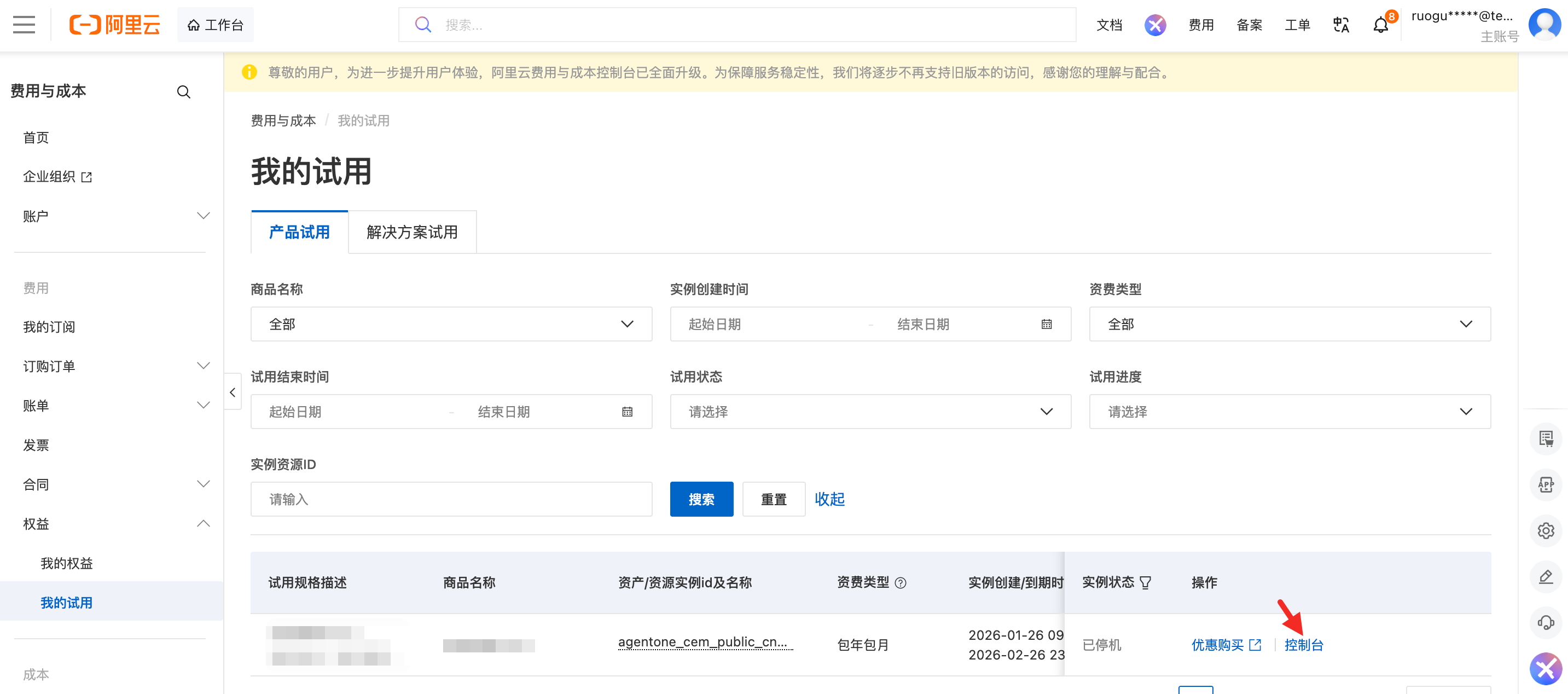
Task: Open calendar icon for 实例创建时间
Action: click(x=1047, y=325)
